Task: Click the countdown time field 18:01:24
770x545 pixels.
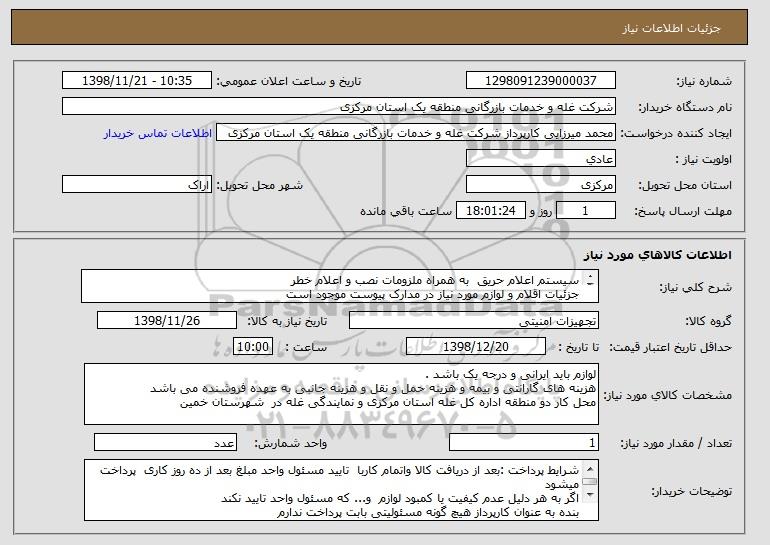Action: pyautogui.click(x=491, y=211)
